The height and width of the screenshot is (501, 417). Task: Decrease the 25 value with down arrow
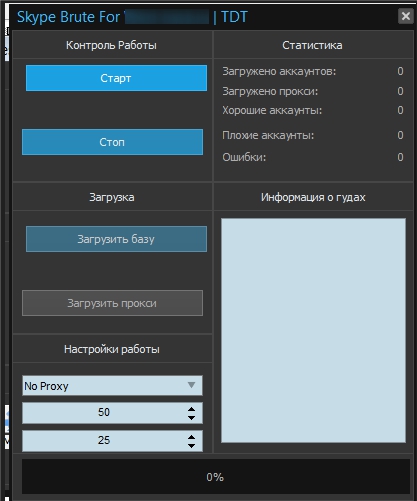tap(191, 445)
